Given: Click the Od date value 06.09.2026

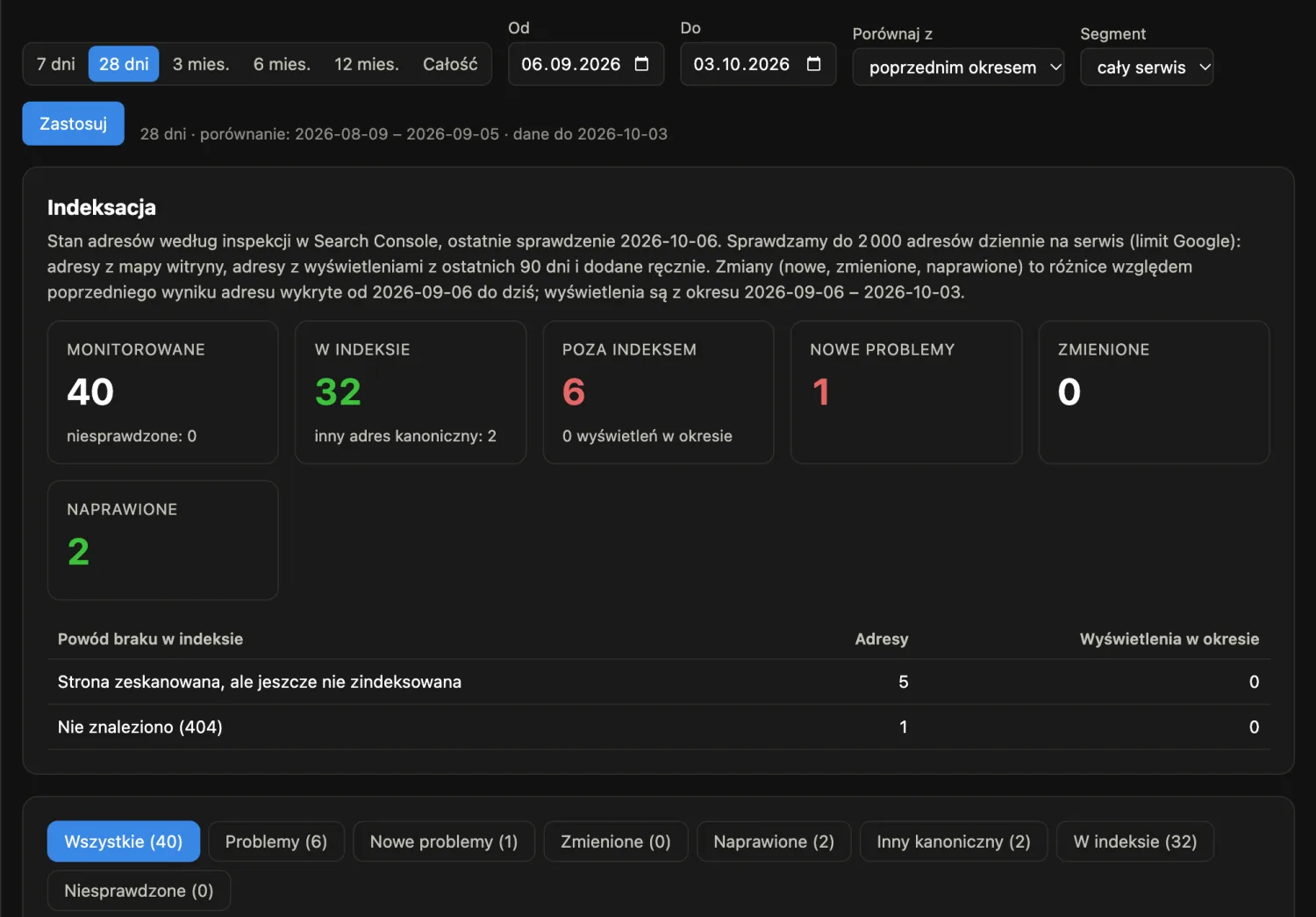Looking at the screenshot, I should [571, 64].
